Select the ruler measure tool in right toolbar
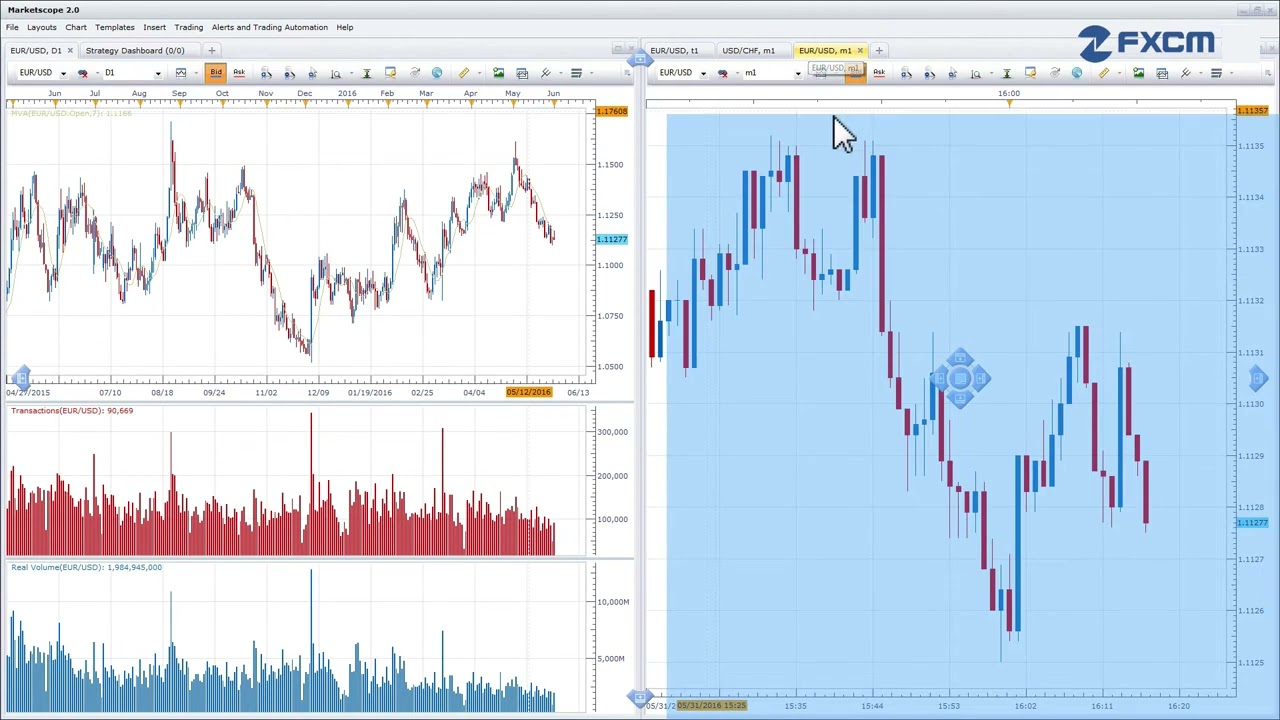The image size is (1280, 720). click(1104, 73)
